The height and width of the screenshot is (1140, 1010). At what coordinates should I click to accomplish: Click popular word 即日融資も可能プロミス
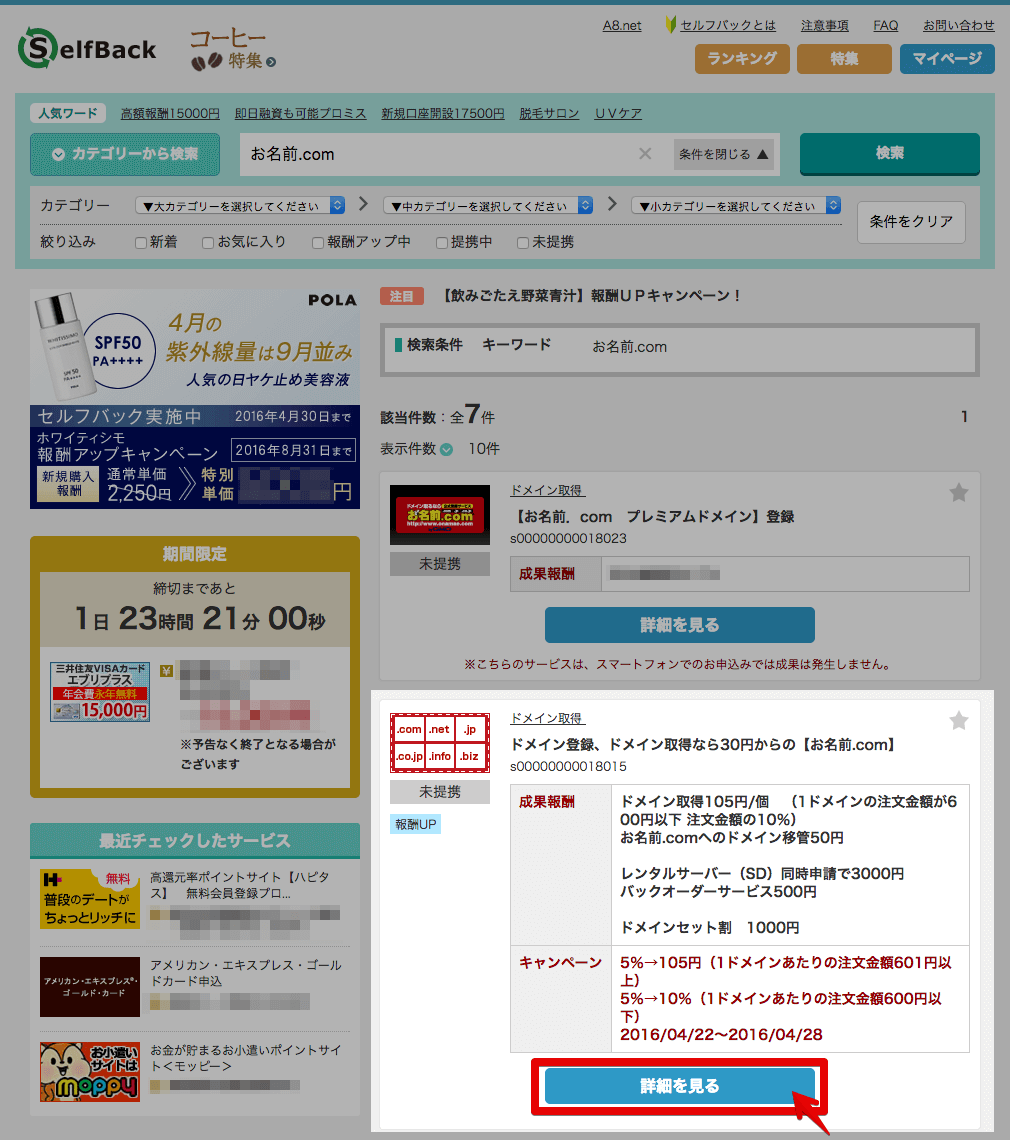pyautogui.click(x=300, y=113)
